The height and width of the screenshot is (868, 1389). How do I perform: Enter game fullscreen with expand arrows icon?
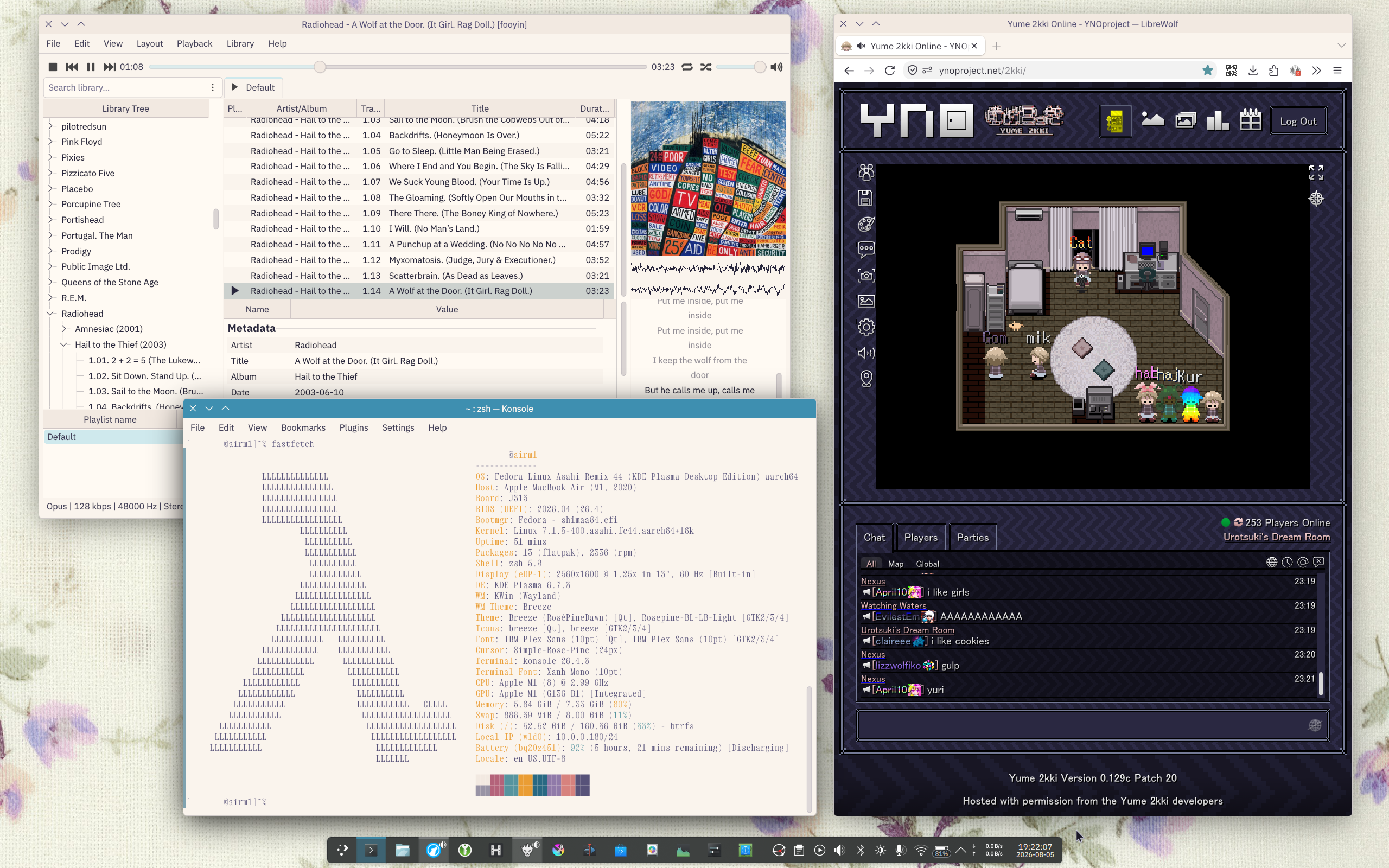tap(1316, 172)
